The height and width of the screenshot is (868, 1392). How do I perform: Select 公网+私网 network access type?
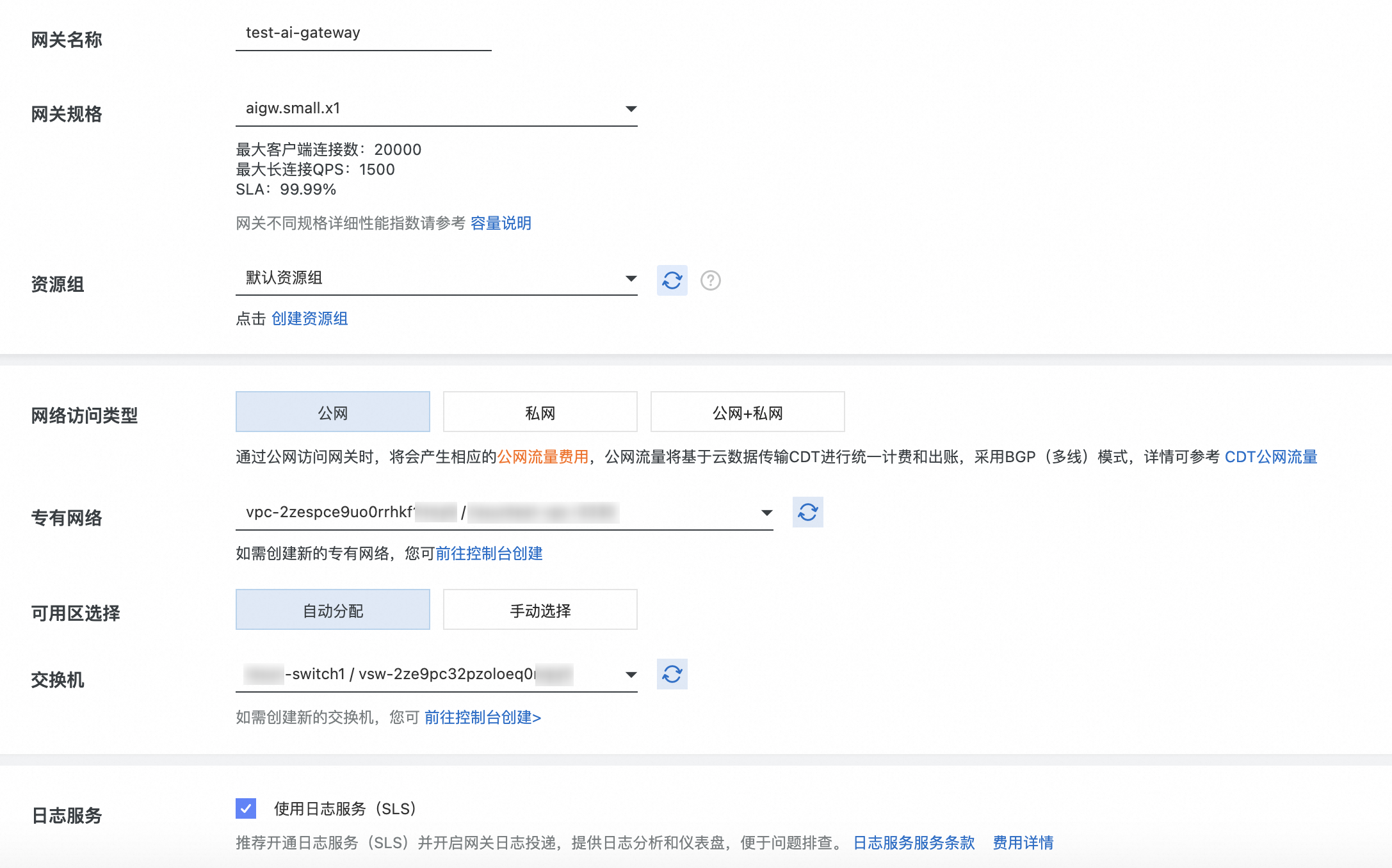tap(747, 412)
